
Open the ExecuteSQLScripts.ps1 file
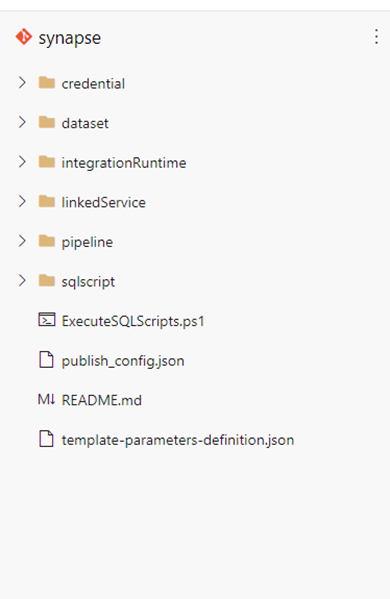click(133, 321)
